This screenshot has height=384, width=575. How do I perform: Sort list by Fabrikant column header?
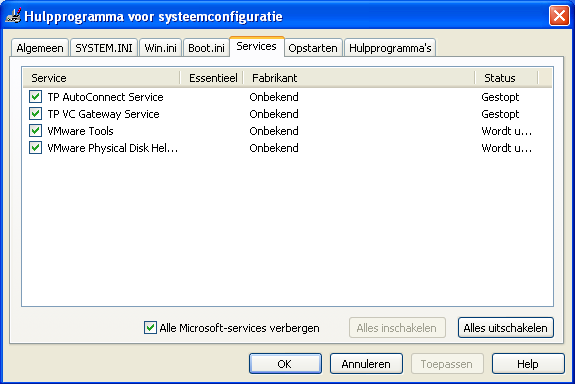(x=358, y=78)
